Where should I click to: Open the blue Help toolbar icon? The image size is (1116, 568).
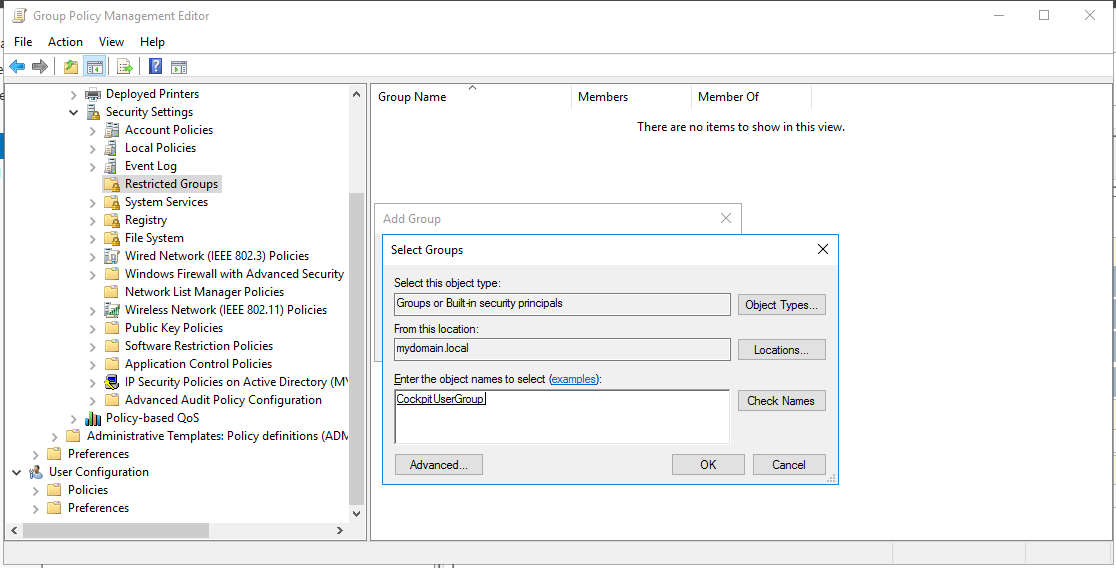(x=155, y=67)
